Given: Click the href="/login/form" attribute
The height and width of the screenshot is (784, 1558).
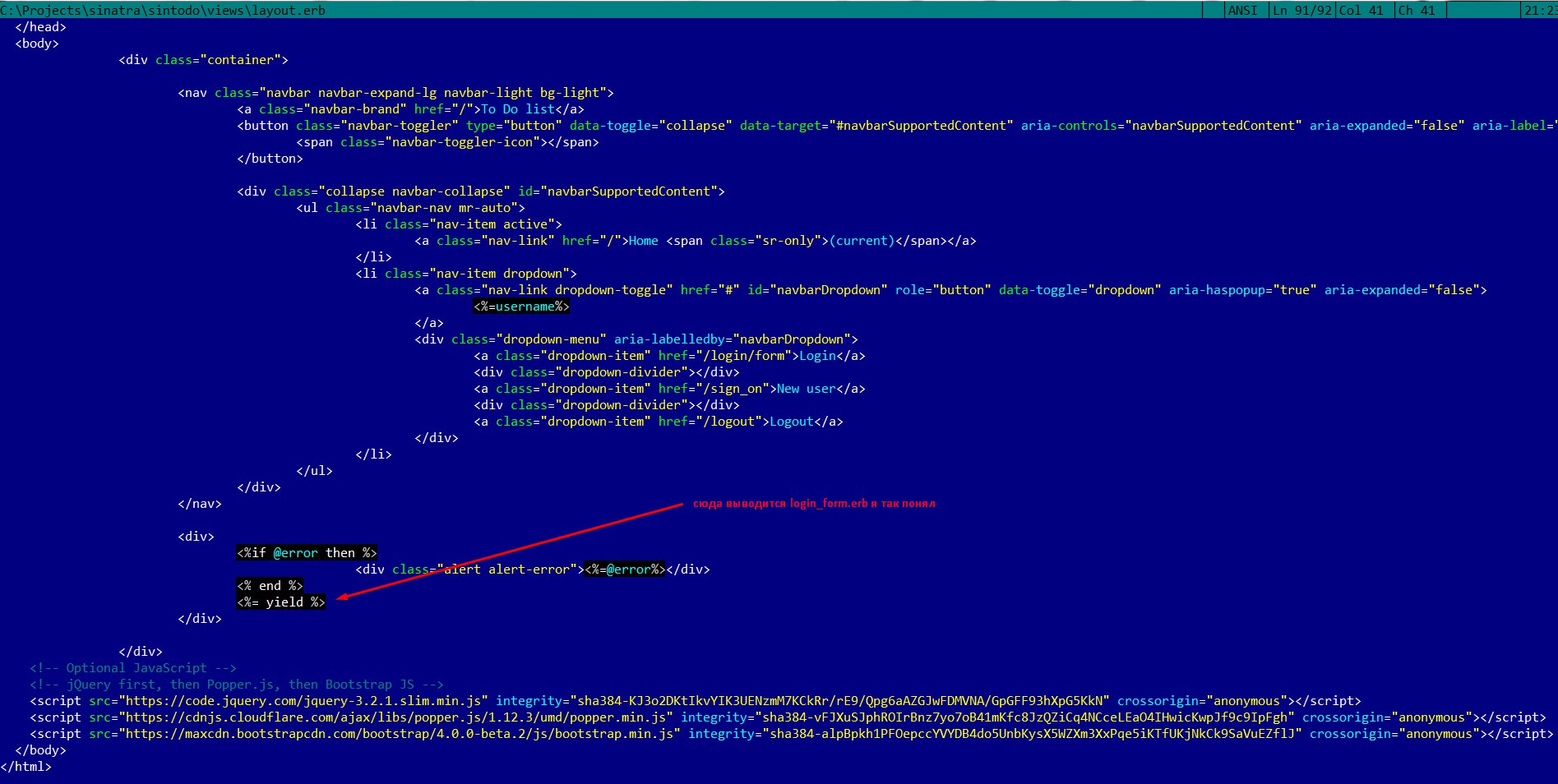Looking at the screenshot, I should [x=725, y=356].
